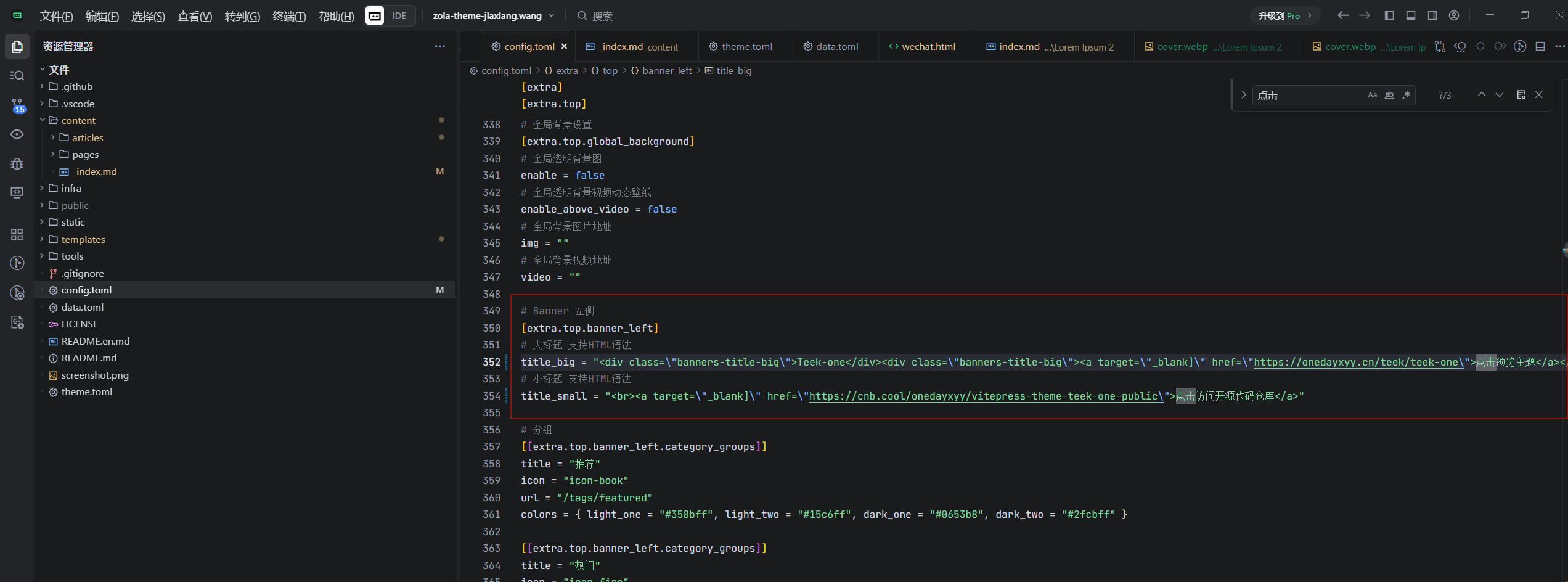The image size is (1568, 582).
Task: Go to previous match in find widget
Action: coord(1482,94)
